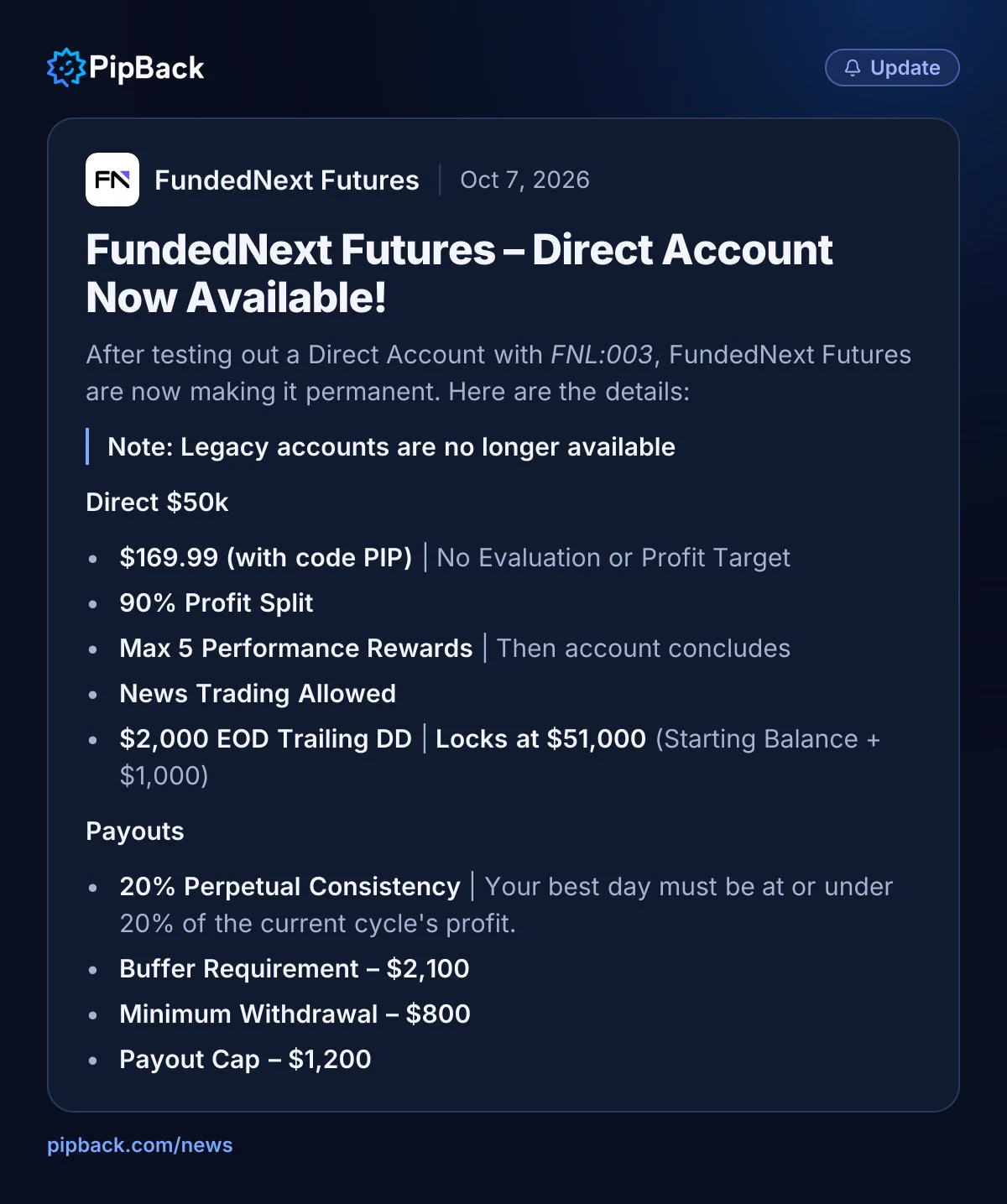Click the FNL:003 italic reference text
Image resolution: width=1007 pixels, height=1204 pixels.
click(x=601, y=355)
